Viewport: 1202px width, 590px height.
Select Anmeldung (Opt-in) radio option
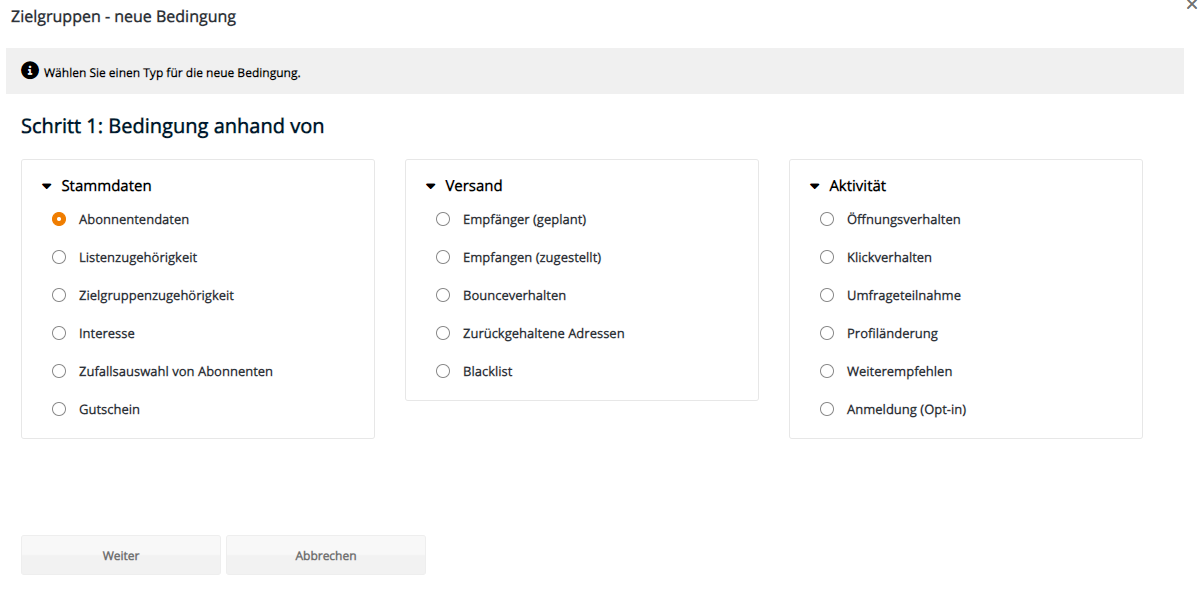coord(827,409)
